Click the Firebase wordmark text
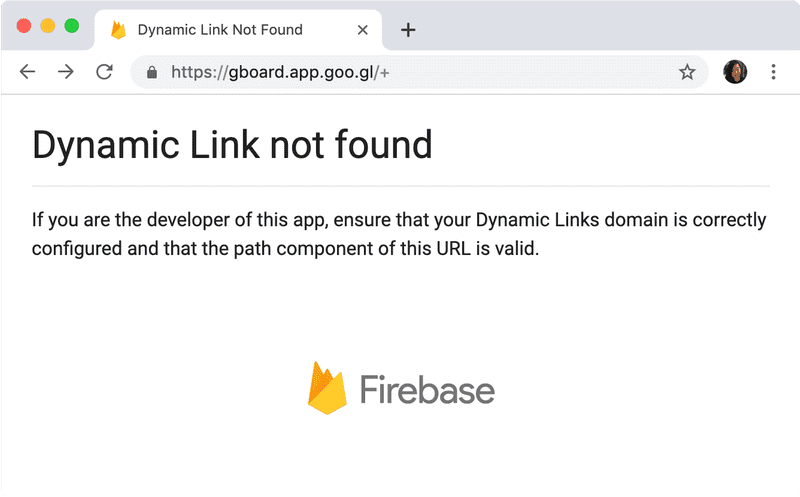 (x=426, y=390)
